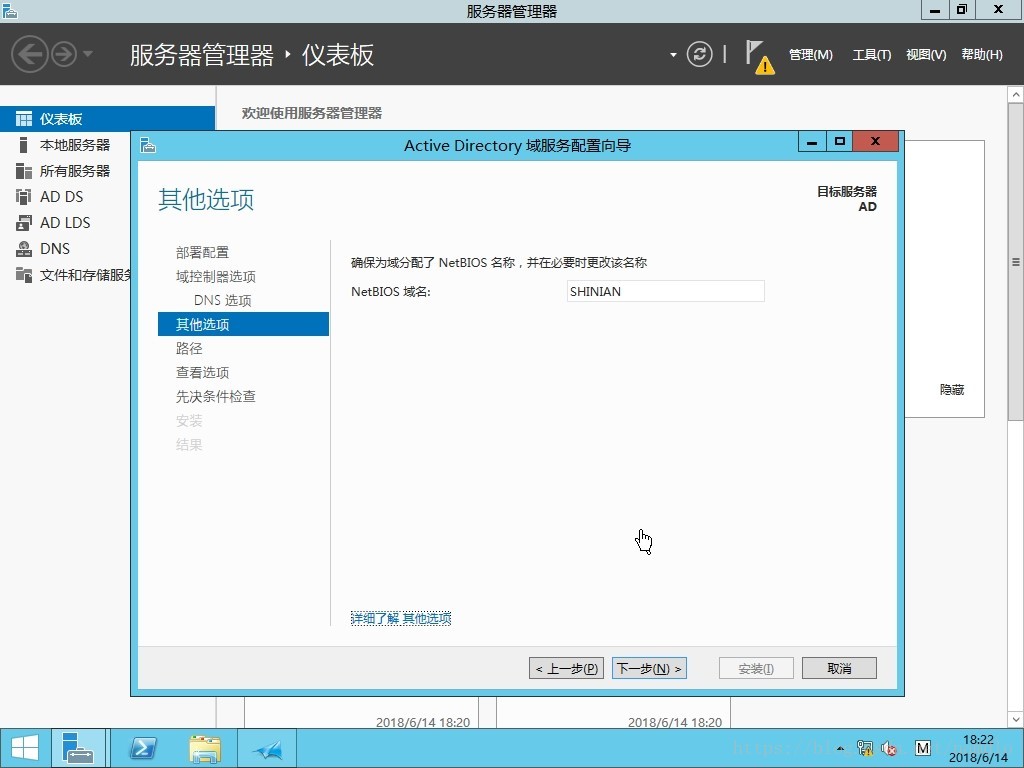The height and width of the screenshot is (768, 1024).
Task: Click the 本地服务器 icon
Action: click(24, 145)
